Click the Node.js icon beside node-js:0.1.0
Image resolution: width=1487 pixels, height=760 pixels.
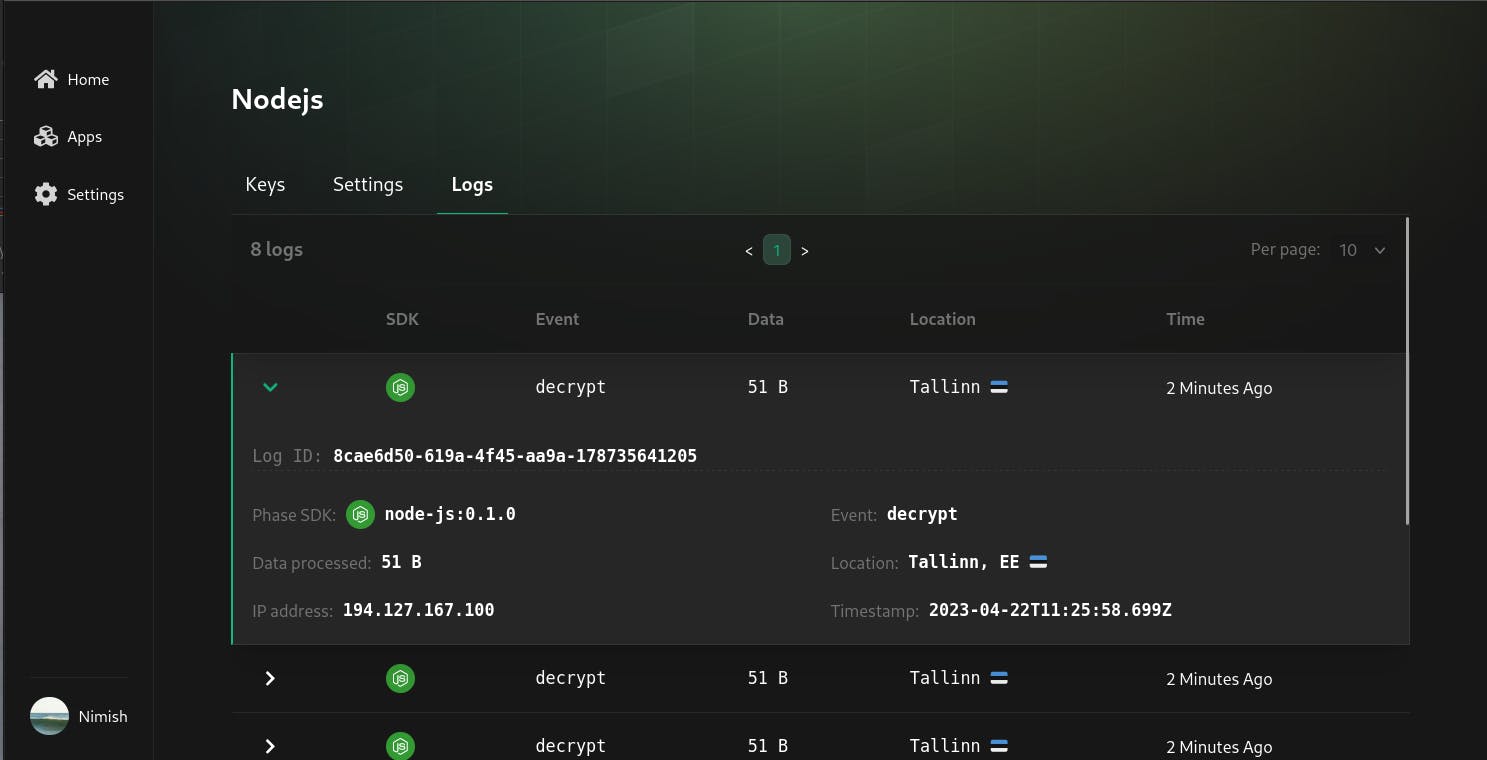(360, 514)
